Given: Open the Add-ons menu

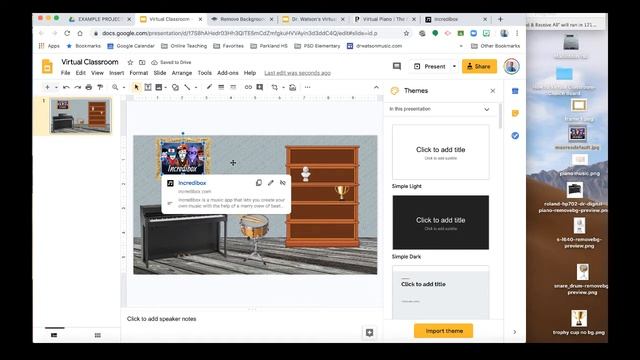Looking at the screenshot, I should point(227,73).
